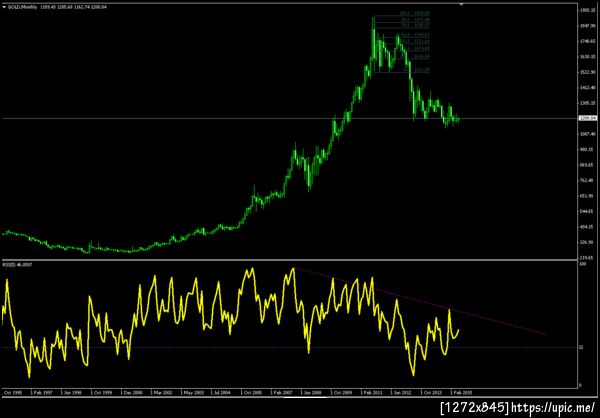
Task: Click the 1955.15 price axis label
Action: tap(589, 10)
